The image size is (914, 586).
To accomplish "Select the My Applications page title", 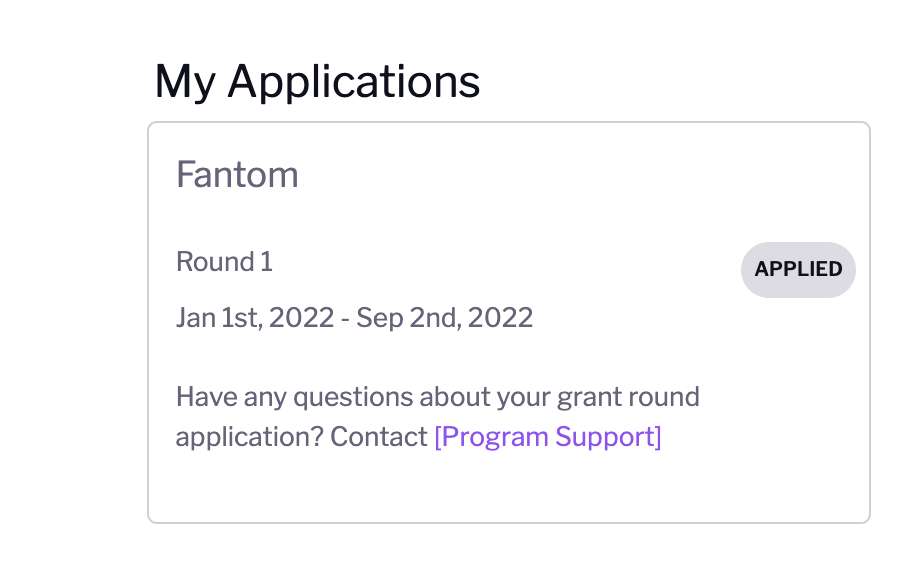I will pos(316,80).
